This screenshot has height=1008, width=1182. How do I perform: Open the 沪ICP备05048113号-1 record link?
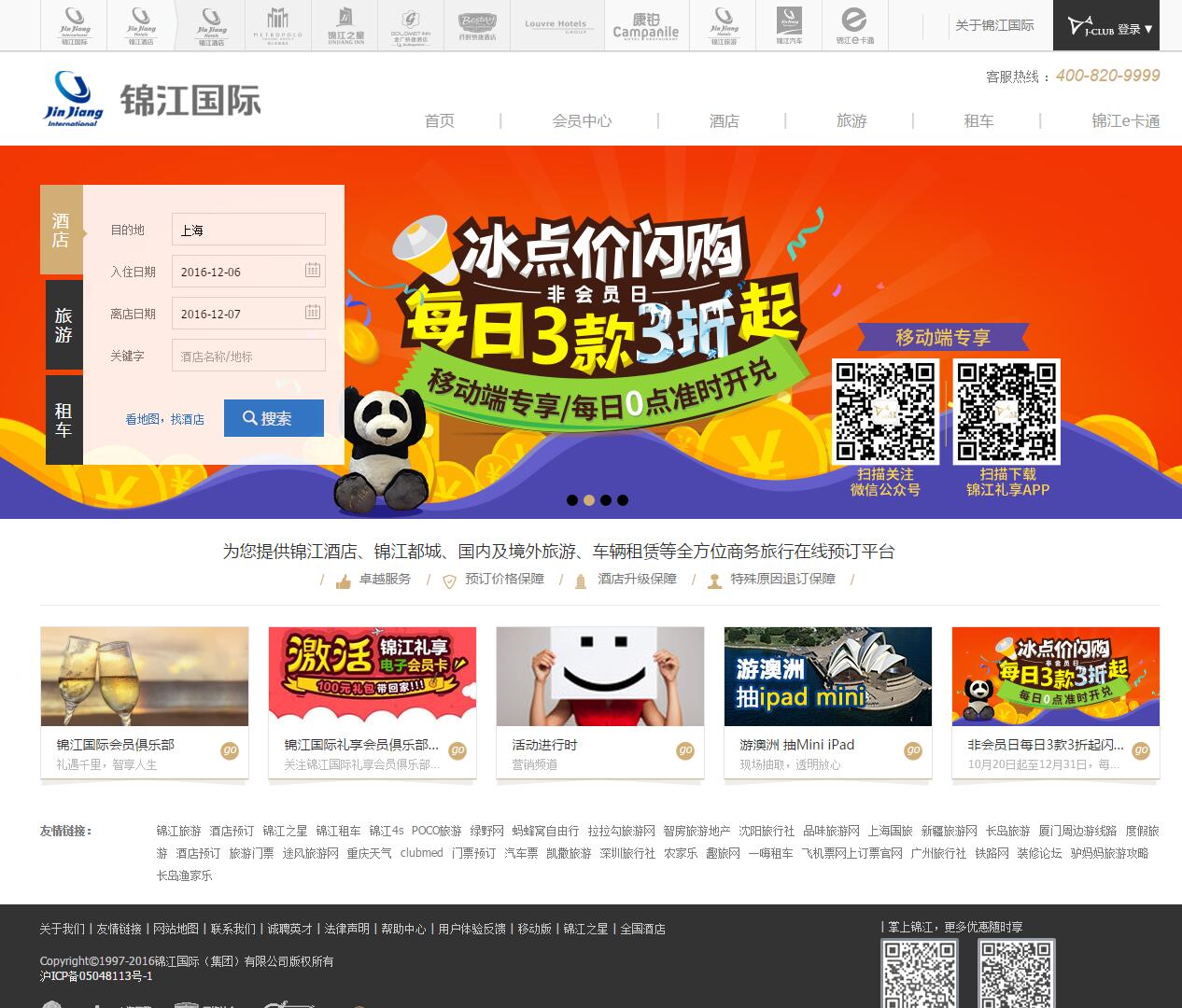(96, 976)
